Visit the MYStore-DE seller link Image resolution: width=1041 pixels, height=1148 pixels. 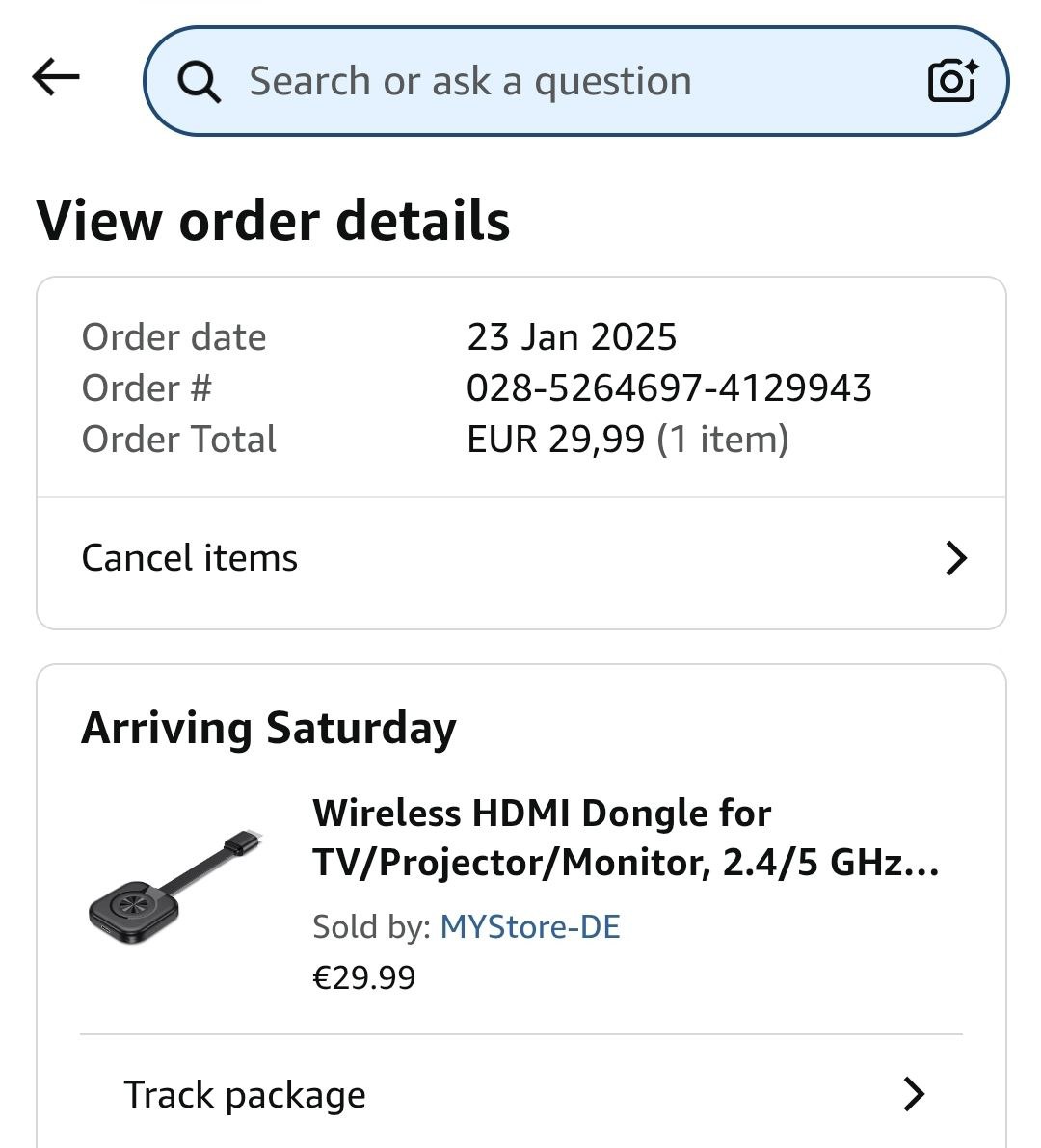tap(530, 927)
